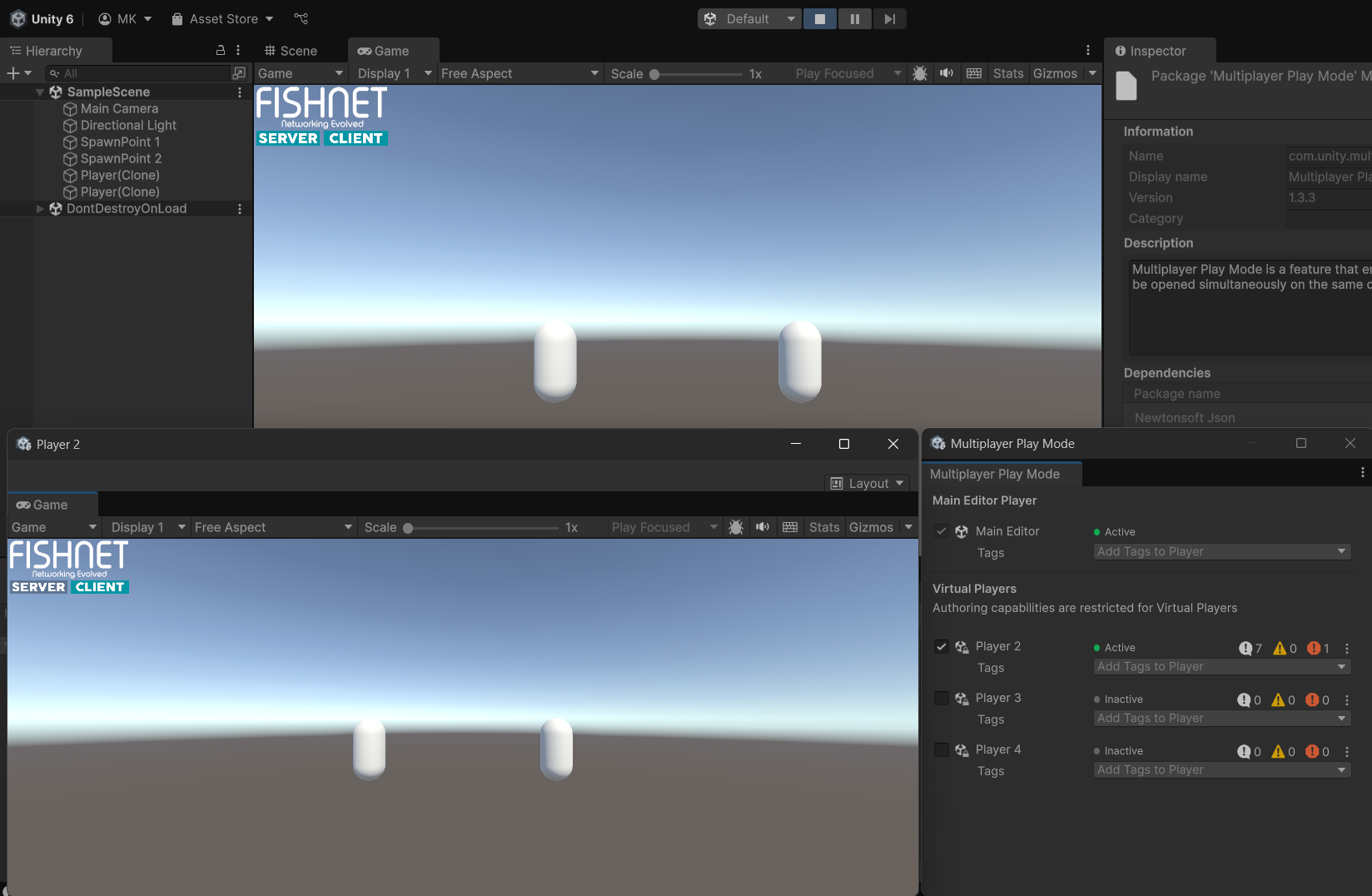Open the Layout dropdown in Player 2 window
Viewport: 1372px width, 896px height.
point(867,483)
